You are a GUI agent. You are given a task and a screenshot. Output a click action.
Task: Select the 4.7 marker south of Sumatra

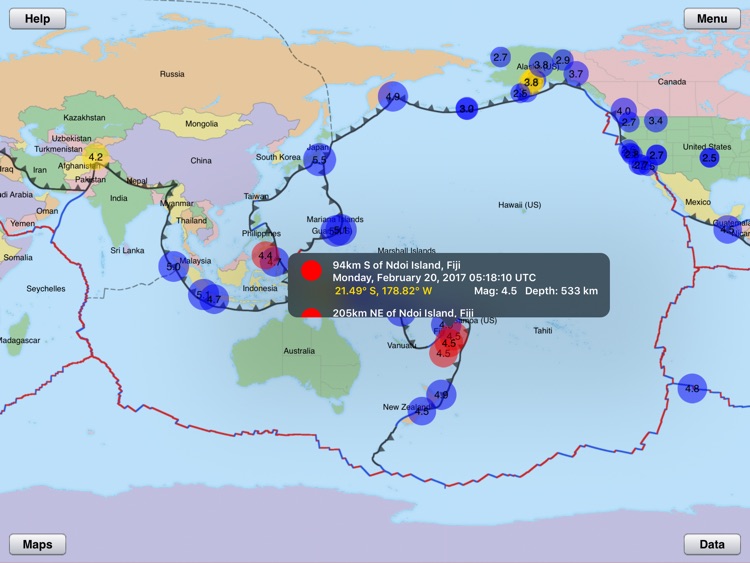coord(214,299)
